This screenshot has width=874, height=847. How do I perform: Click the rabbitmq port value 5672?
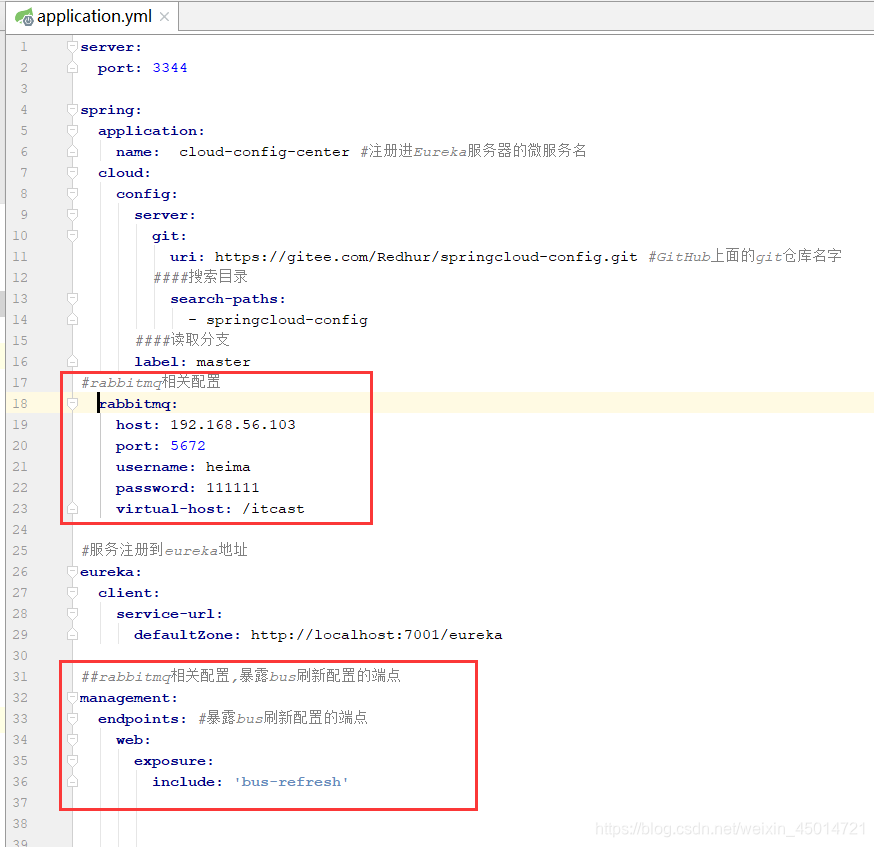click(x=188, y=446)
